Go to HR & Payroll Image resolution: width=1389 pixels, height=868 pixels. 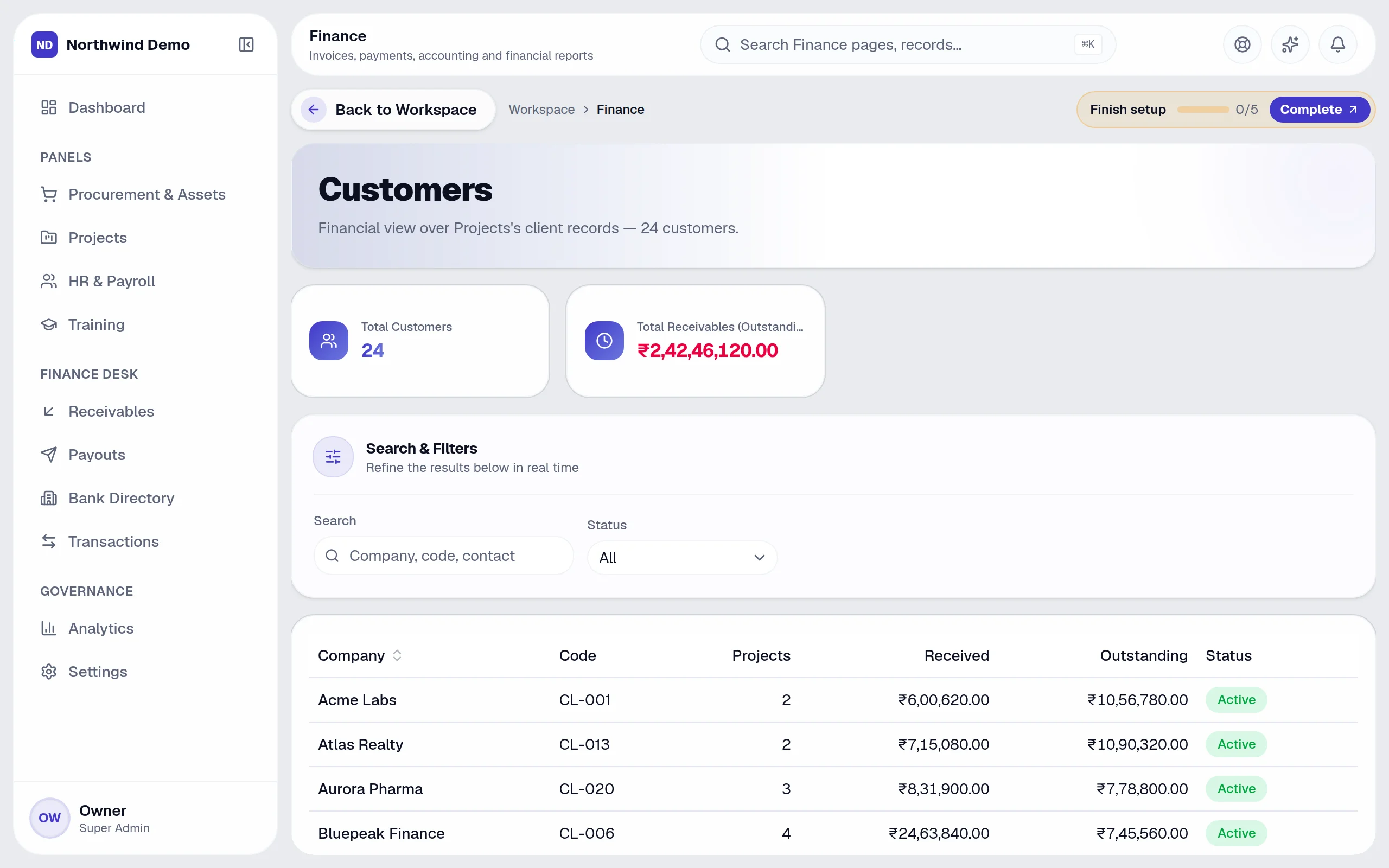coord(145,282)
